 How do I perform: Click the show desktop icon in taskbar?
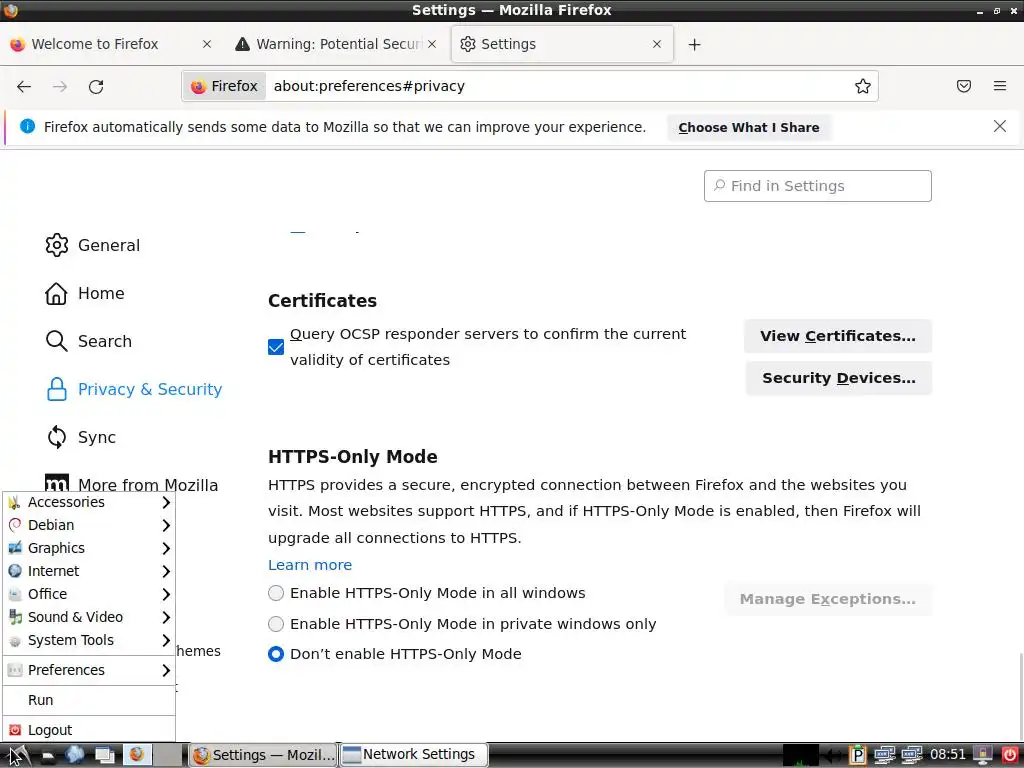click(x=104, y=755)
